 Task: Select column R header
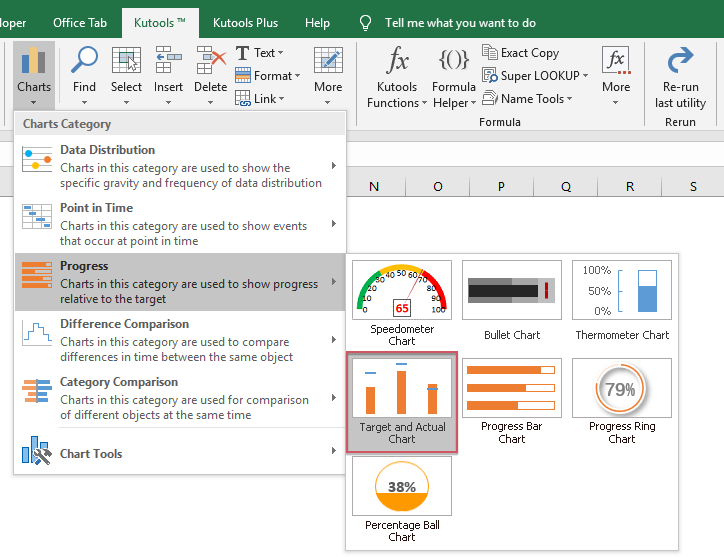click(x=630, y=187)
